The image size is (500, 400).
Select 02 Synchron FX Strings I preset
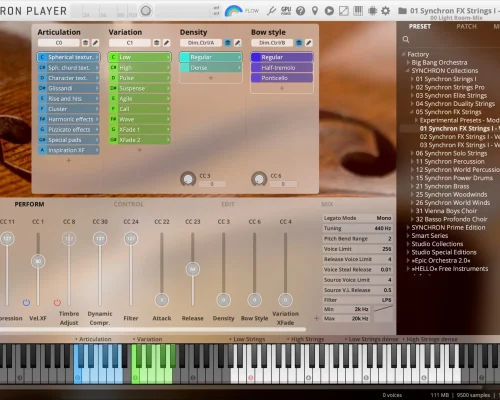[459, 137]
